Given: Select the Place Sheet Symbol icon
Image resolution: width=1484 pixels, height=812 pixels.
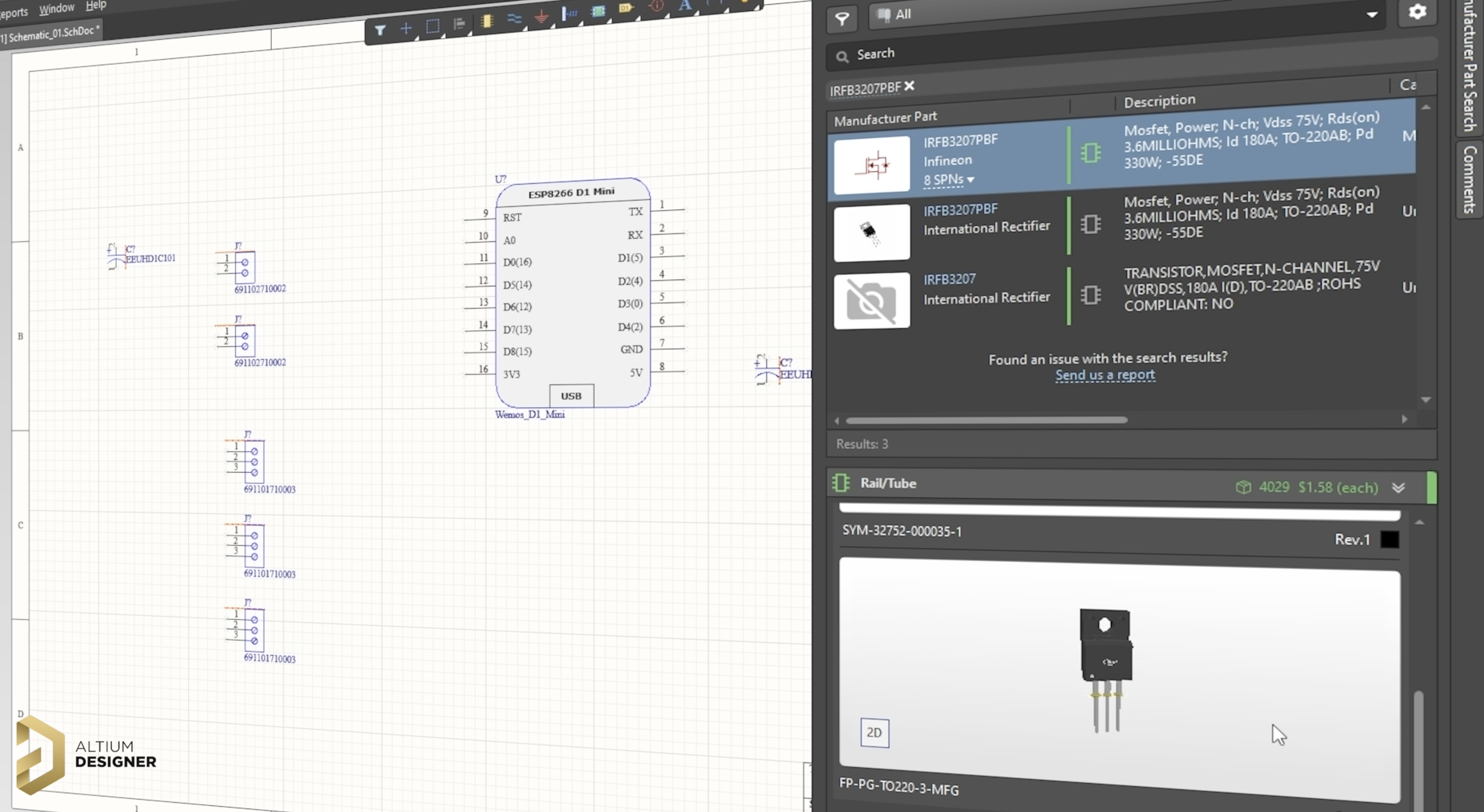Looking at the screenshot, I should [x=598, y=11].
